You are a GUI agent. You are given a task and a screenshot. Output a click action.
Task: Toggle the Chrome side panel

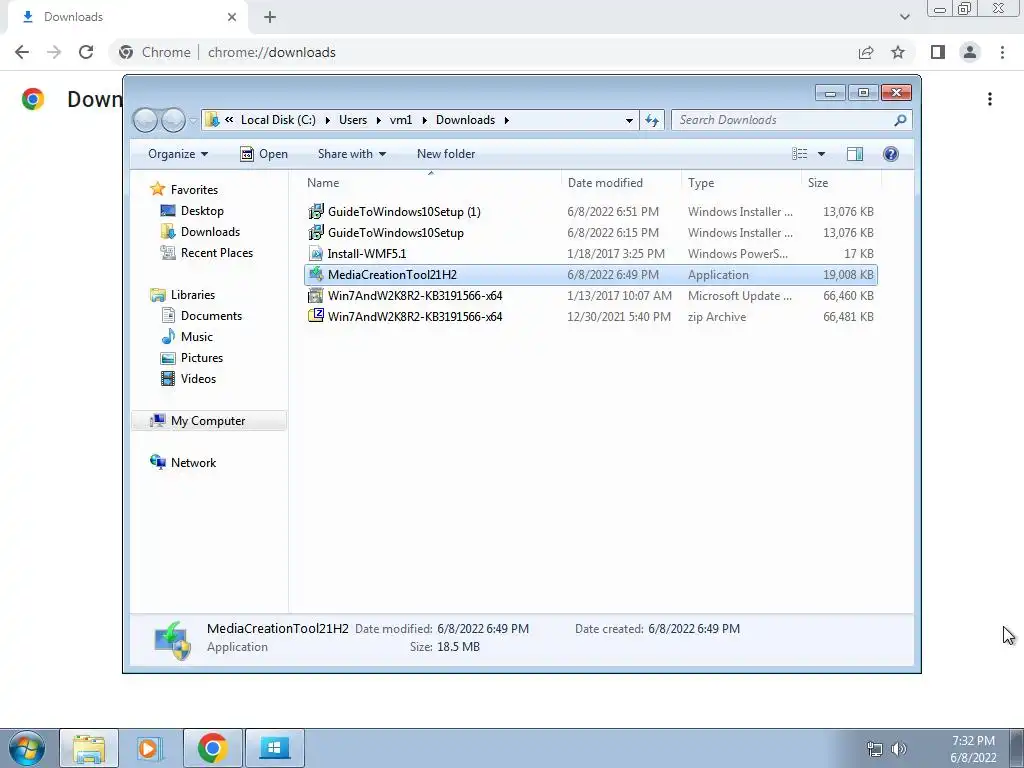click(938, 52)
